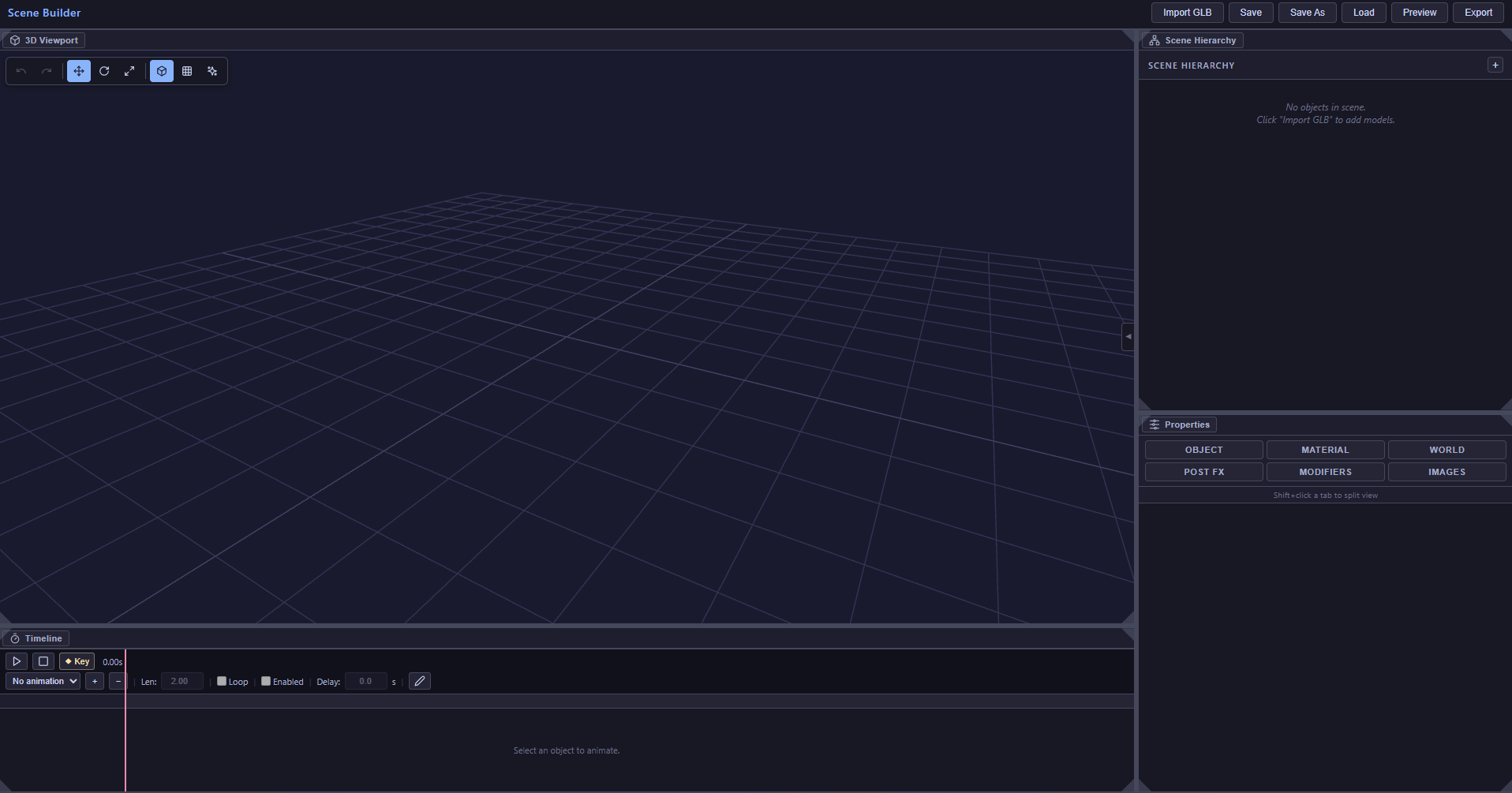This screenshot has height=793, width=1512.
Task: Open the IMAGES properties tab
Action: (x=1447, y=472)
